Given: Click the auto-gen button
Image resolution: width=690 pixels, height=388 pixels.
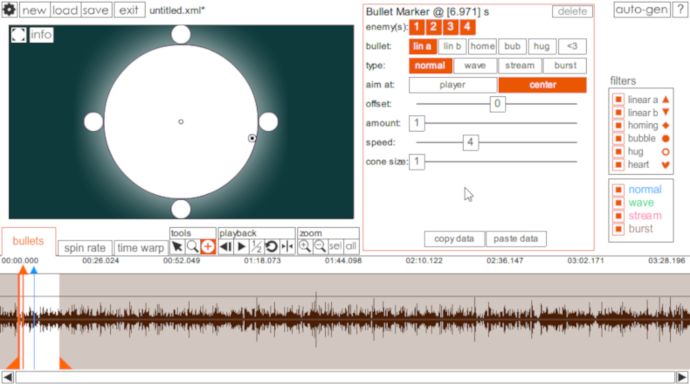Looking at the screenshot, I should (642, 10).
